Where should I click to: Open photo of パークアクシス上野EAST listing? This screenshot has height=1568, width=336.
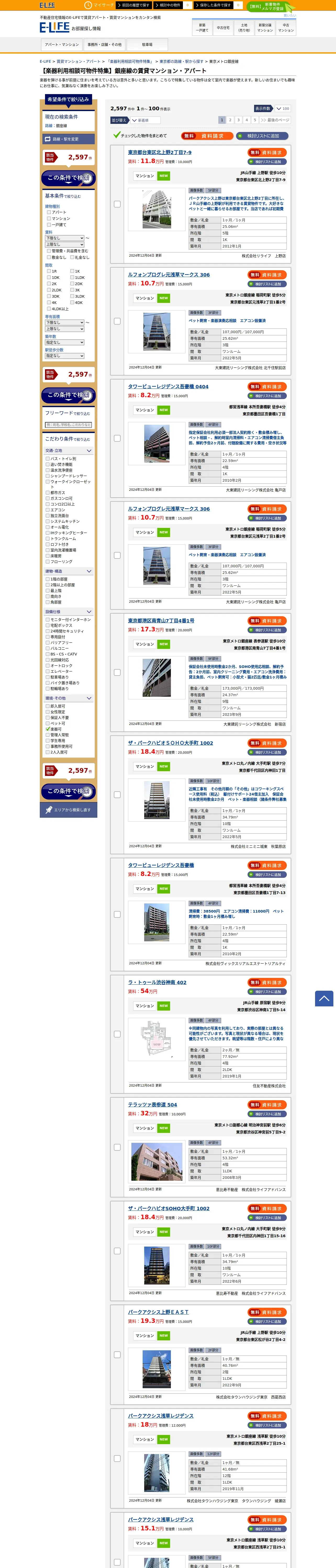pyautogui.click(x=157, y=1369)
